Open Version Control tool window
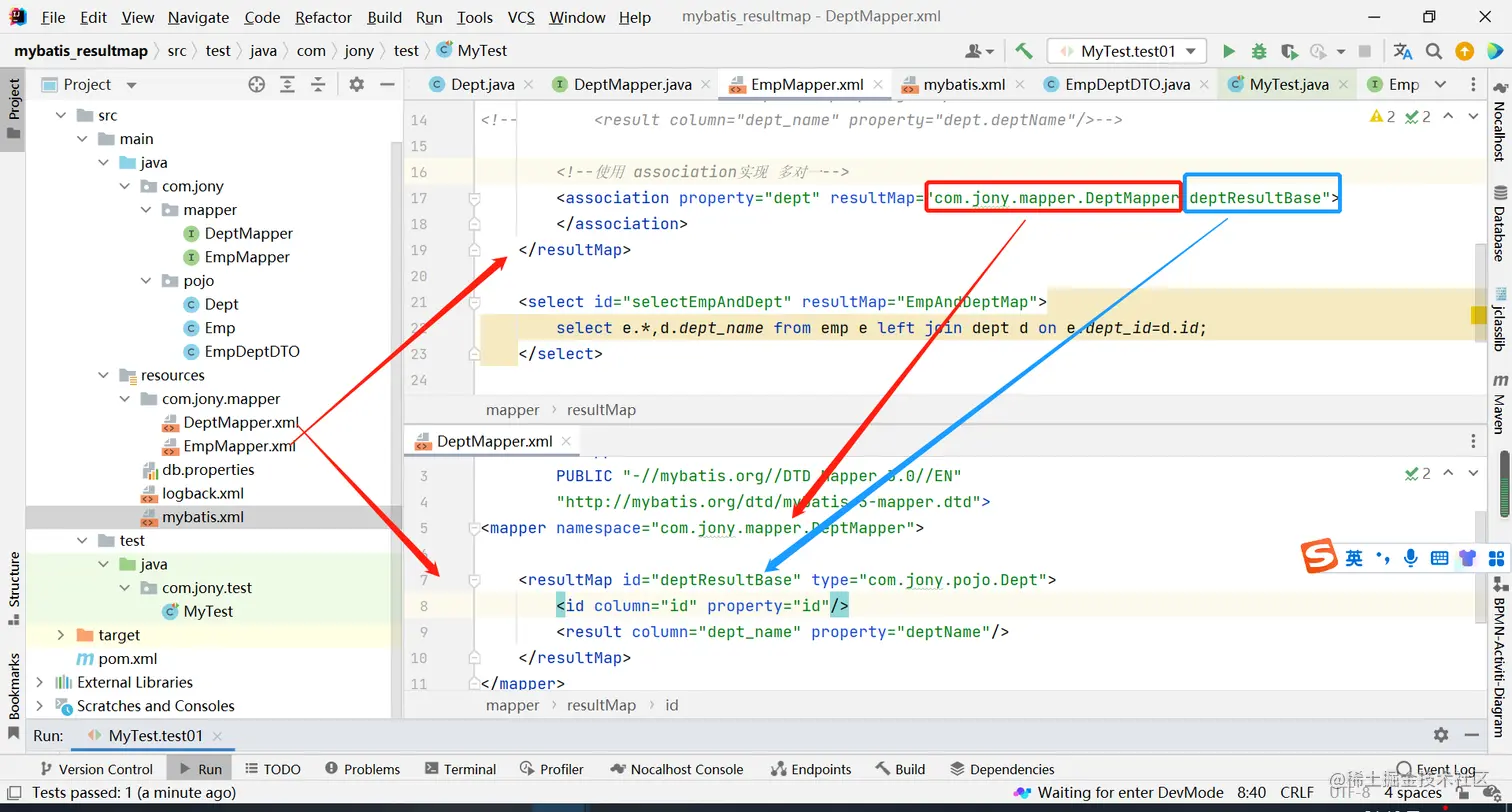1512x812 pixels. point(95,769)
